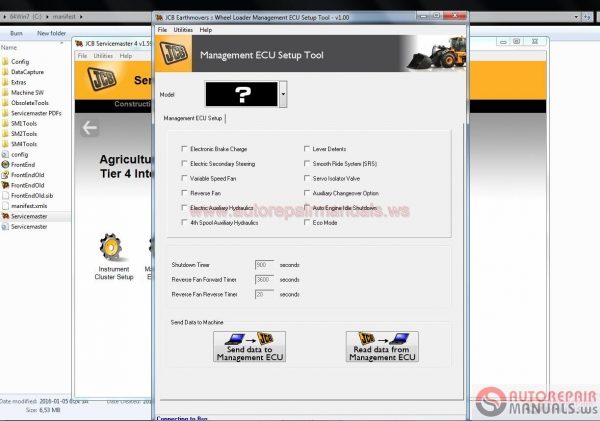600x421 pixels.
Task: Enable Auxiliary Changeover Option checkbox
Action: coord(307,193)
